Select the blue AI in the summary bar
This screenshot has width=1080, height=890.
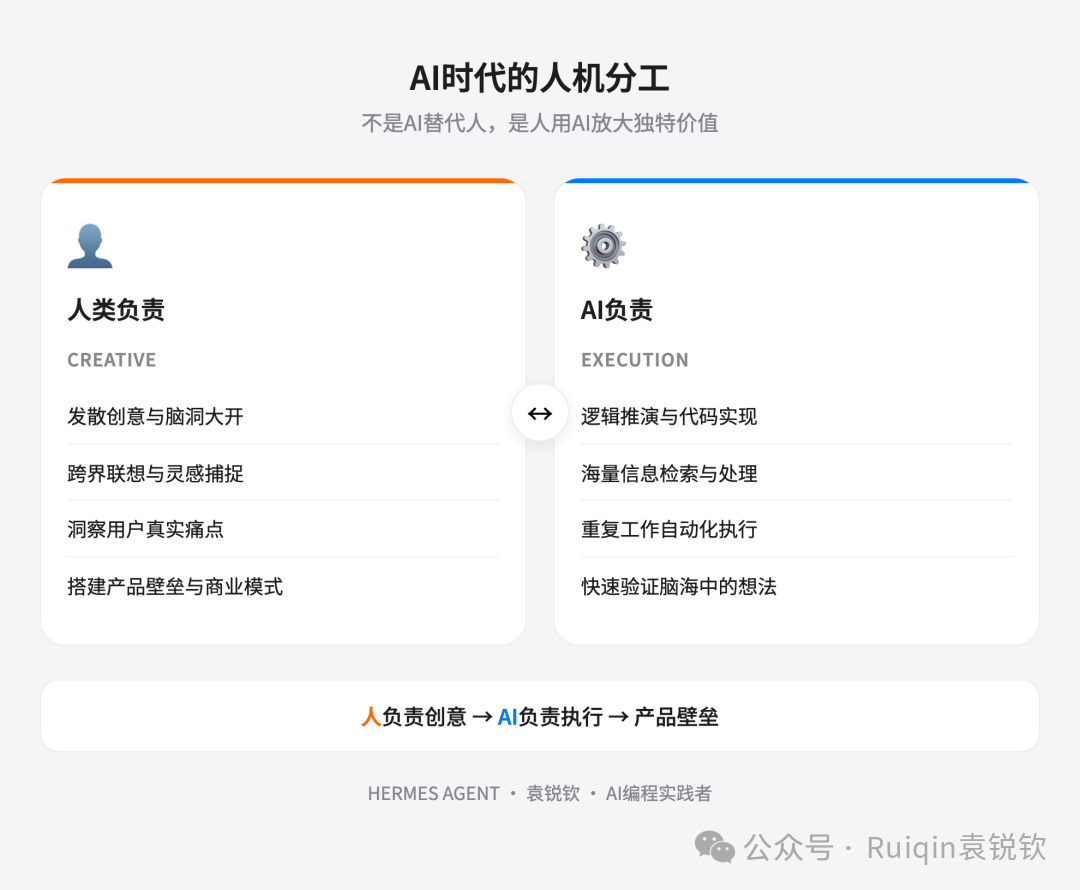(506, 716)
